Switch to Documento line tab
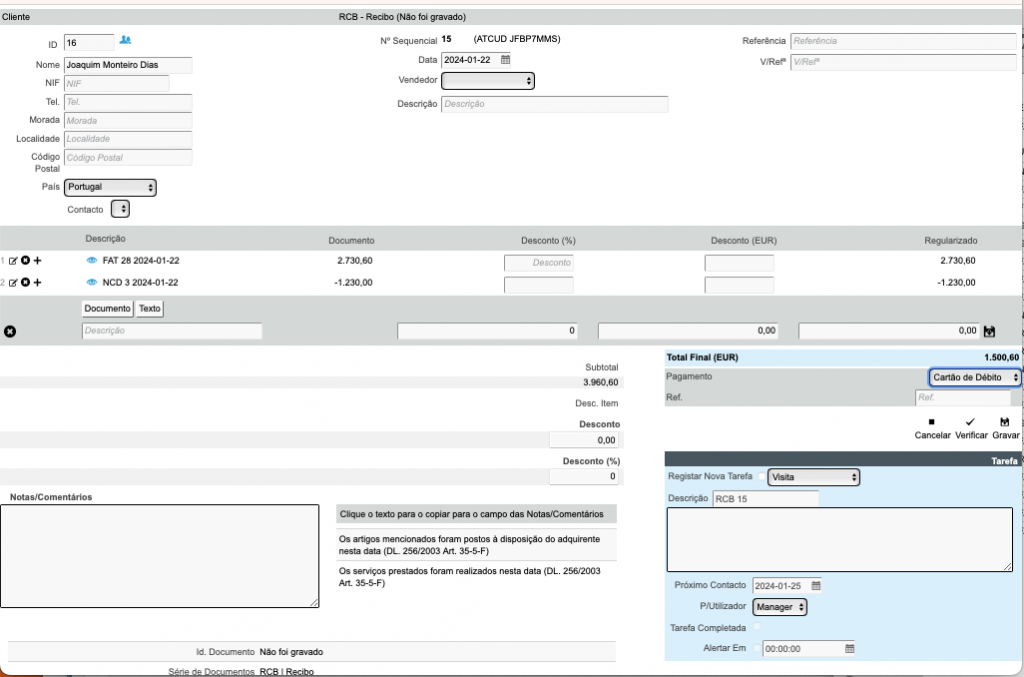This screenshot has width=1024, height=677. pyautogui.click(x=107, y=309)
